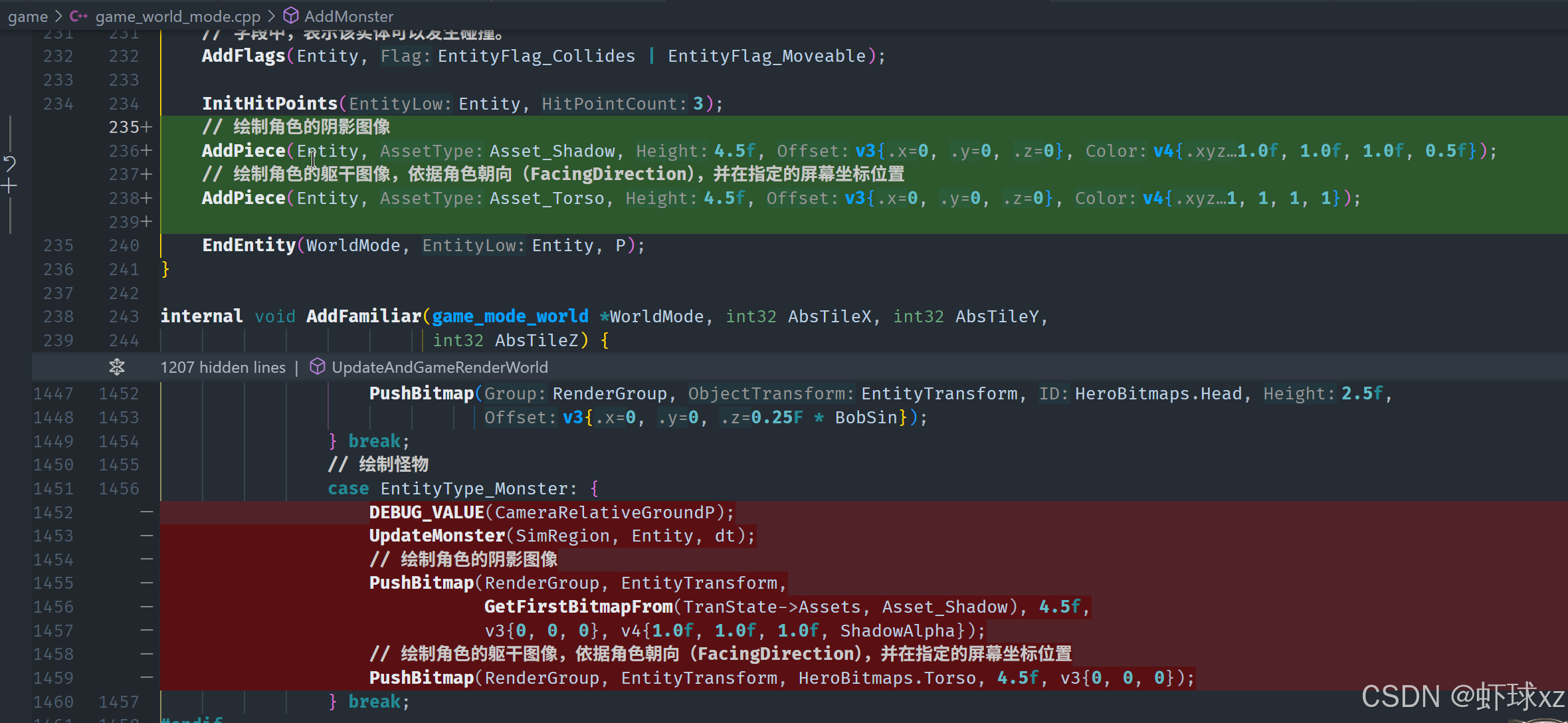Image resolution: width=1568 pixels, height=723 pixels.
Task: Open AddMonster symbol breadcrumb
Action: point(348,16)
